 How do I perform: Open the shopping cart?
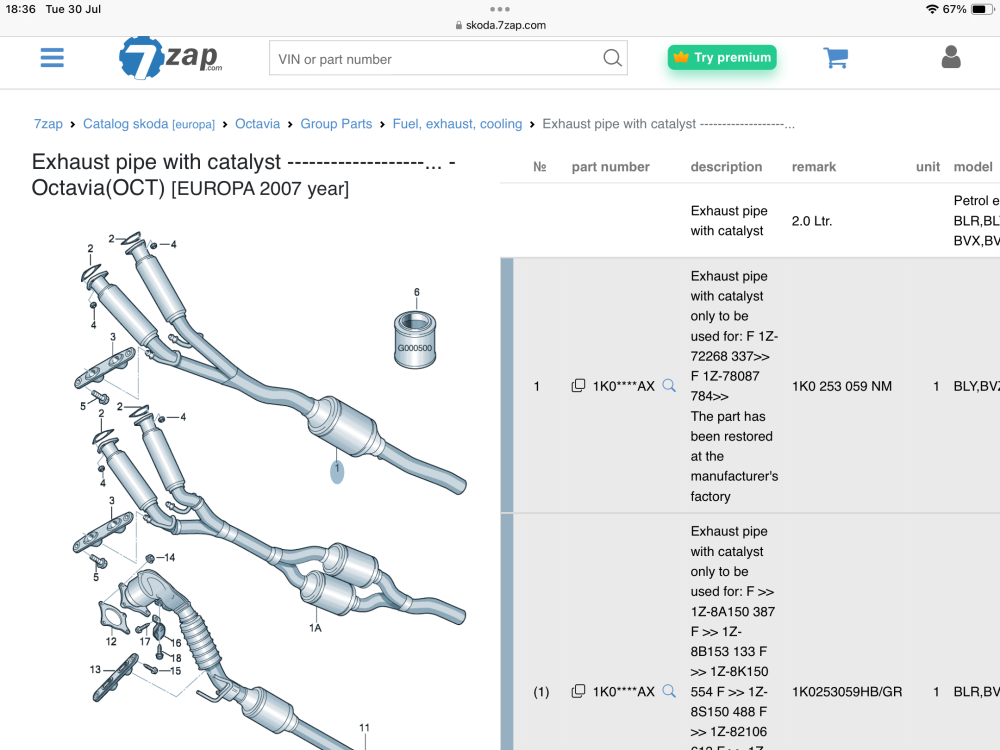[x=835, y=58]
